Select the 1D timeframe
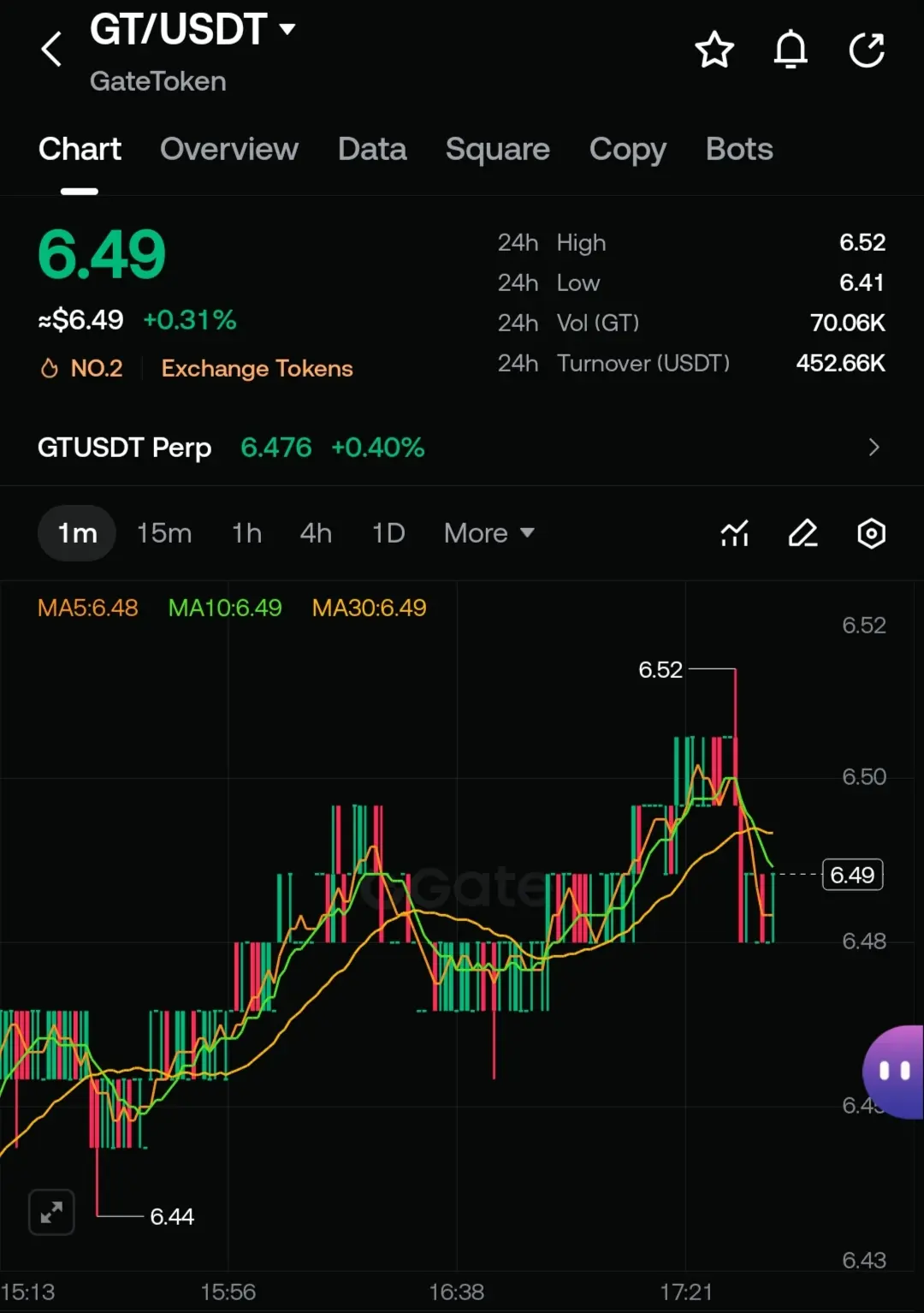The width and height of the screenshot is (924, 1313). tap(388, 533)
